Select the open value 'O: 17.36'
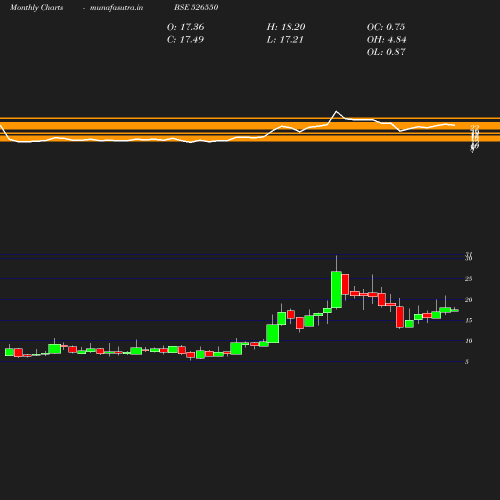This screenshot has width=500, height=500. coord(185,27)
